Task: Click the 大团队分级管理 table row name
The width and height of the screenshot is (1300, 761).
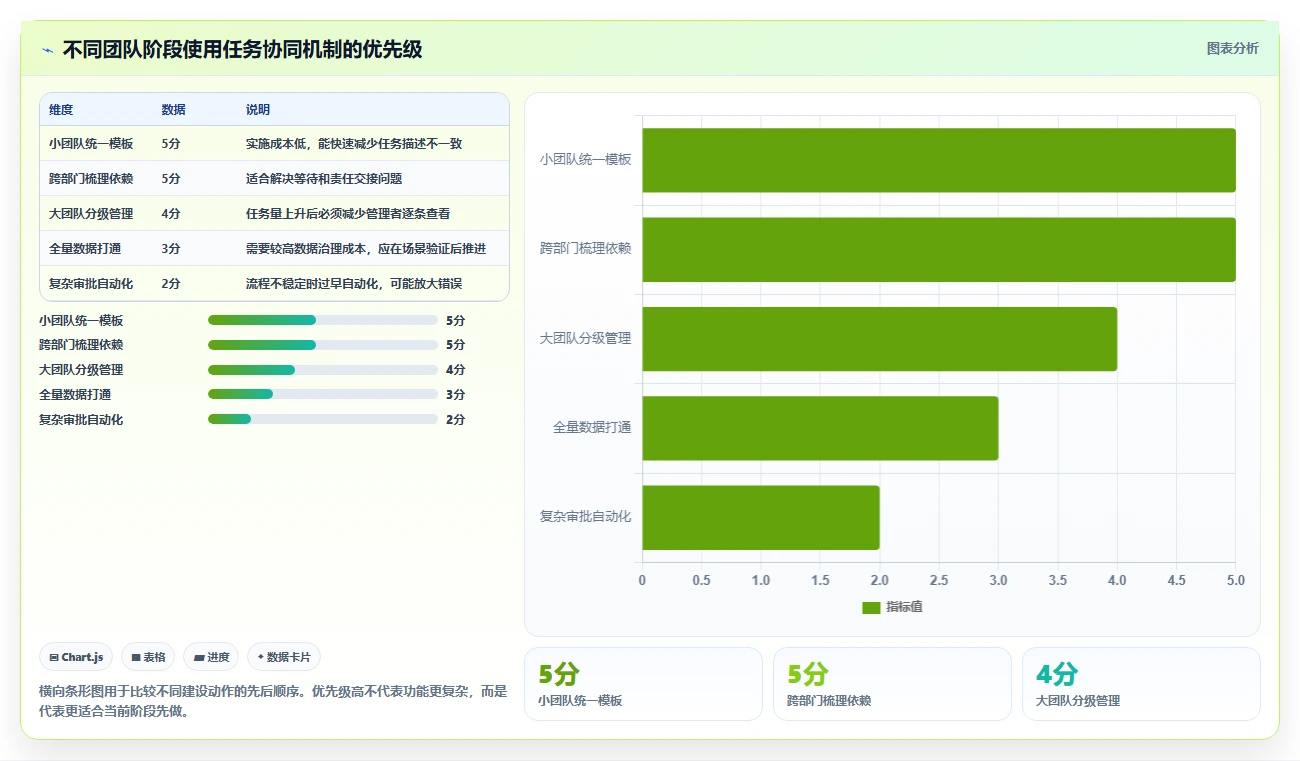Action: tap(91, 214)
